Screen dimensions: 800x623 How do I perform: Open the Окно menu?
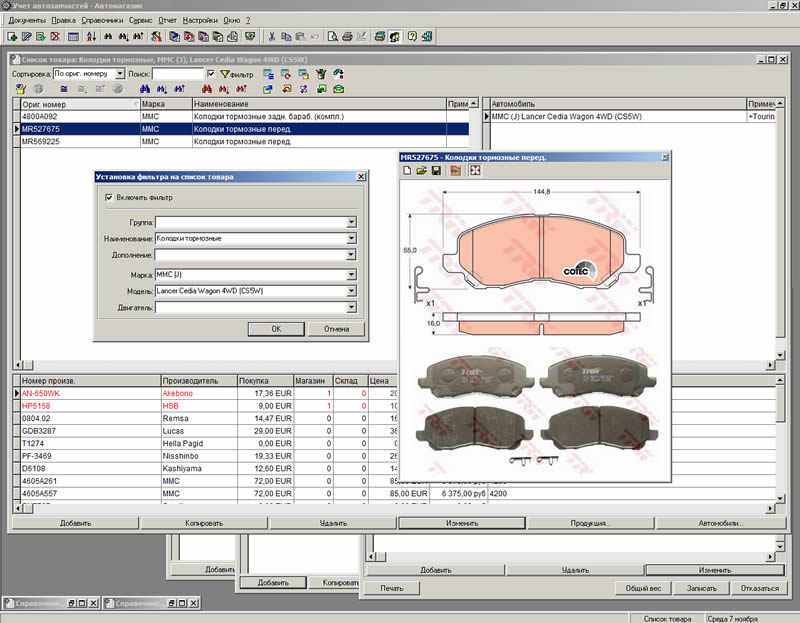232,20
